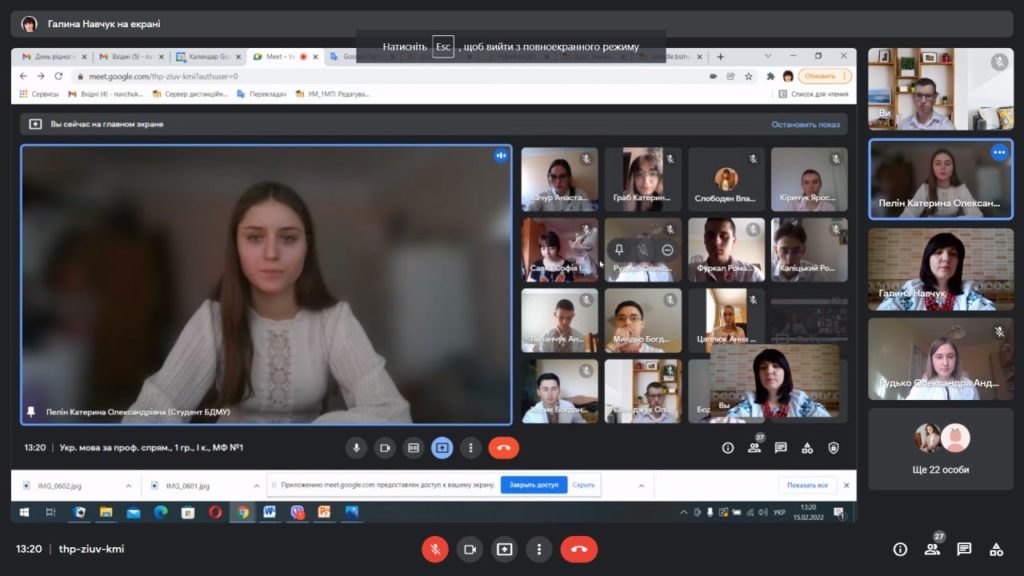Expand options for IMG_0601.jpg download
Viewport: 1024px width, 576px height.
pyautogui.click(x=256, y=486)
